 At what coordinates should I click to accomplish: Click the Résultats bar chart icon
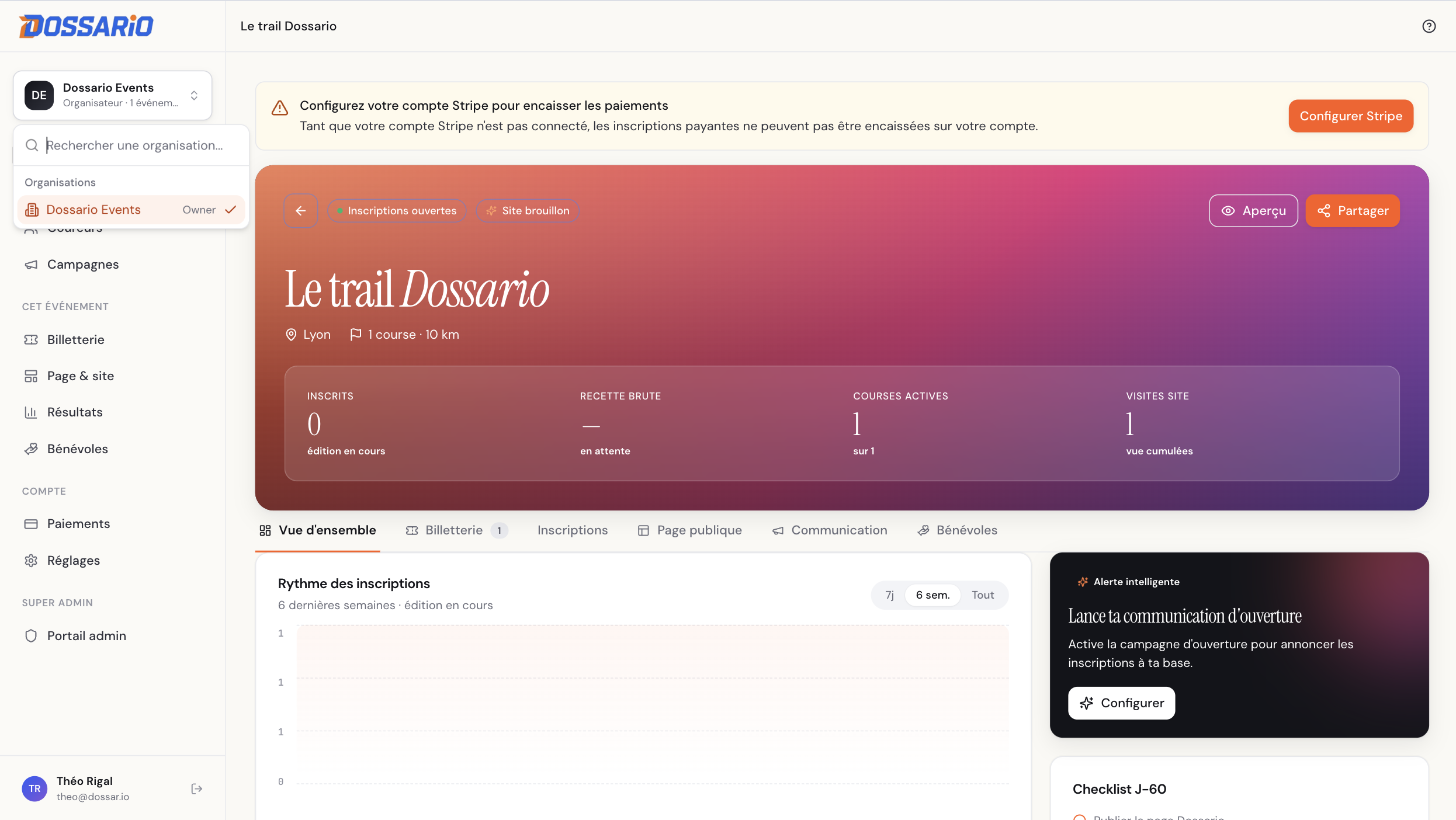[31, 412]
